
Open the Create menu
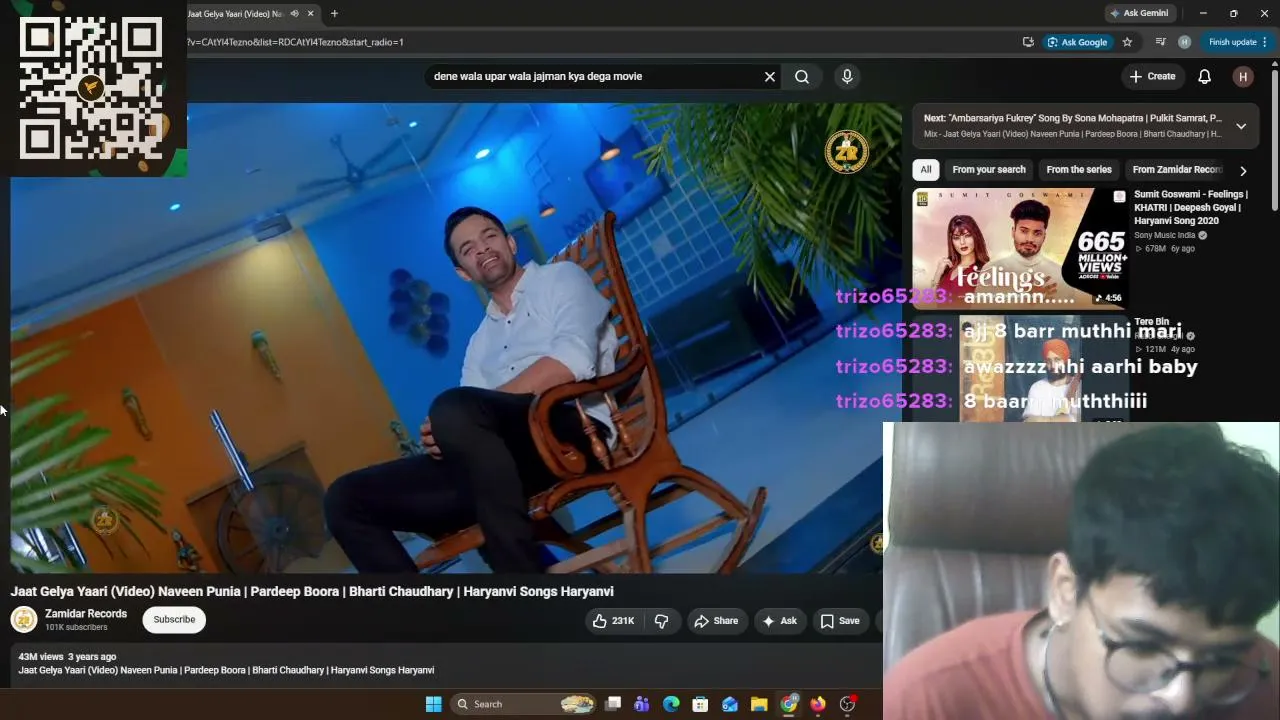[x=1152, y=76]
